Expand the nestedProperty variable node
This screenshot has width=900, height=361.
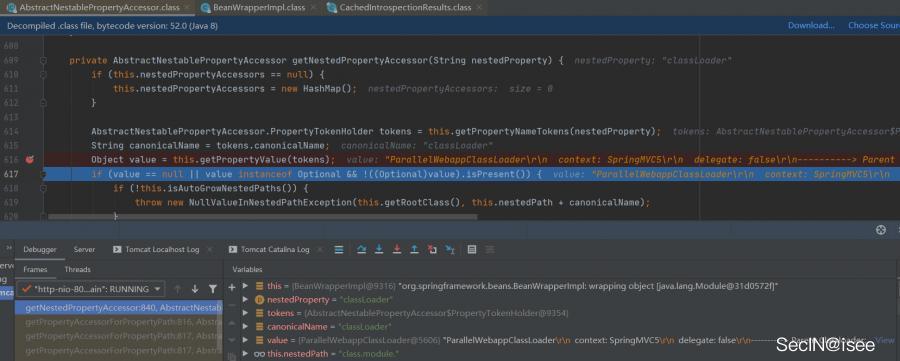(x=246, y=300)
